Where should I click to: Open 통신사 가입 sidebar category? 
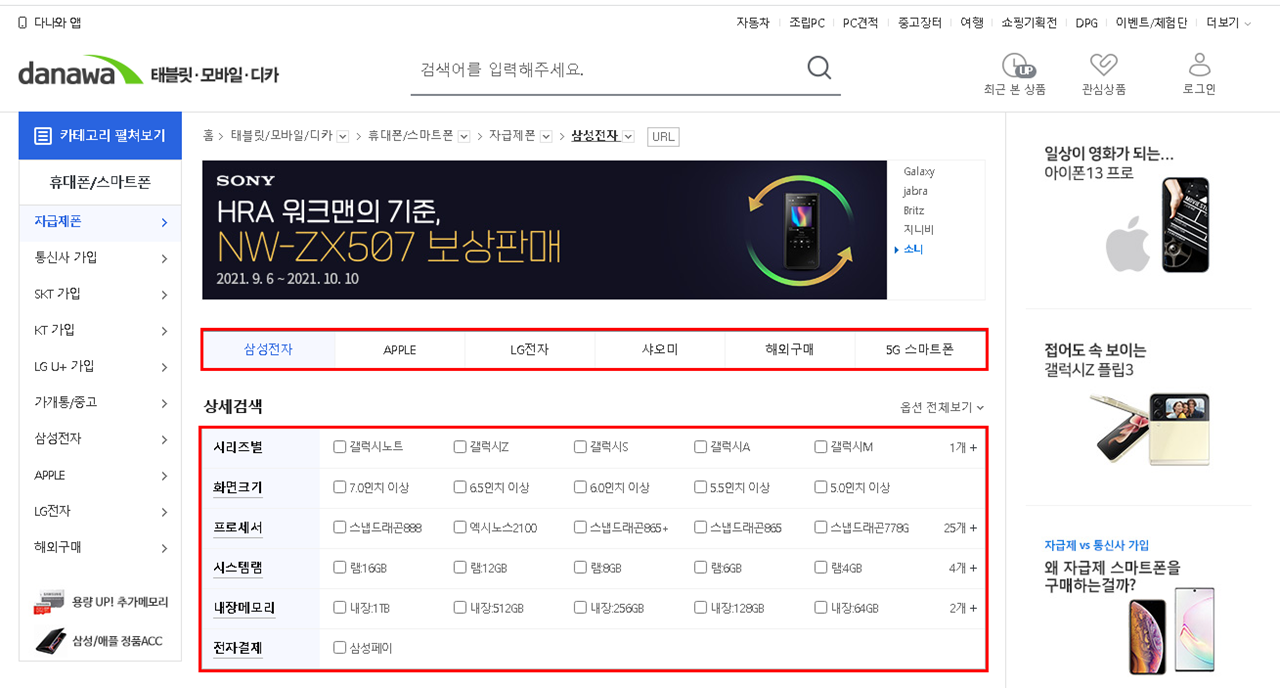point(100,258)
